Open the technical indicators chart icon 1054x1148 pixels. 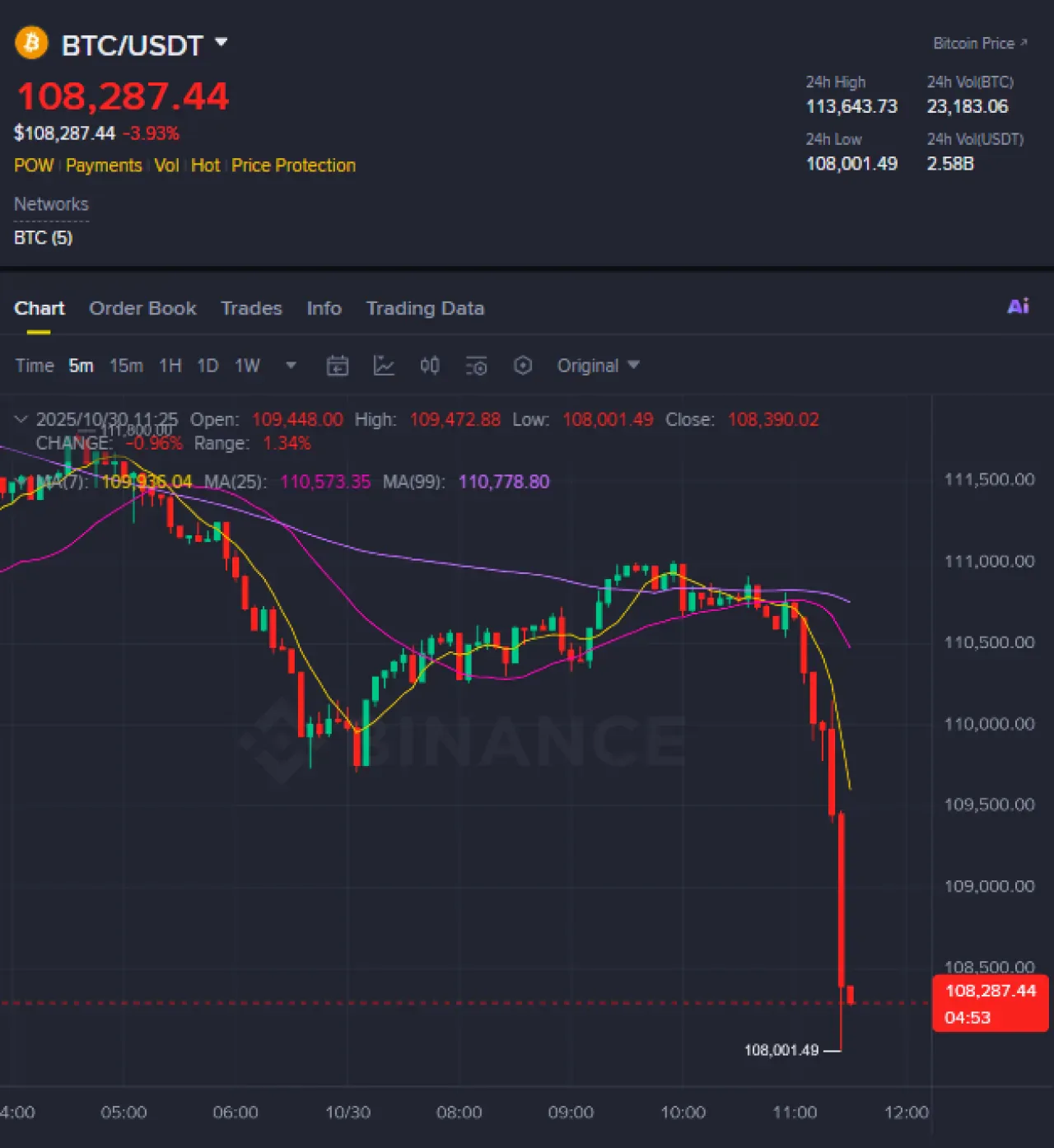click(x=384, y=366)
